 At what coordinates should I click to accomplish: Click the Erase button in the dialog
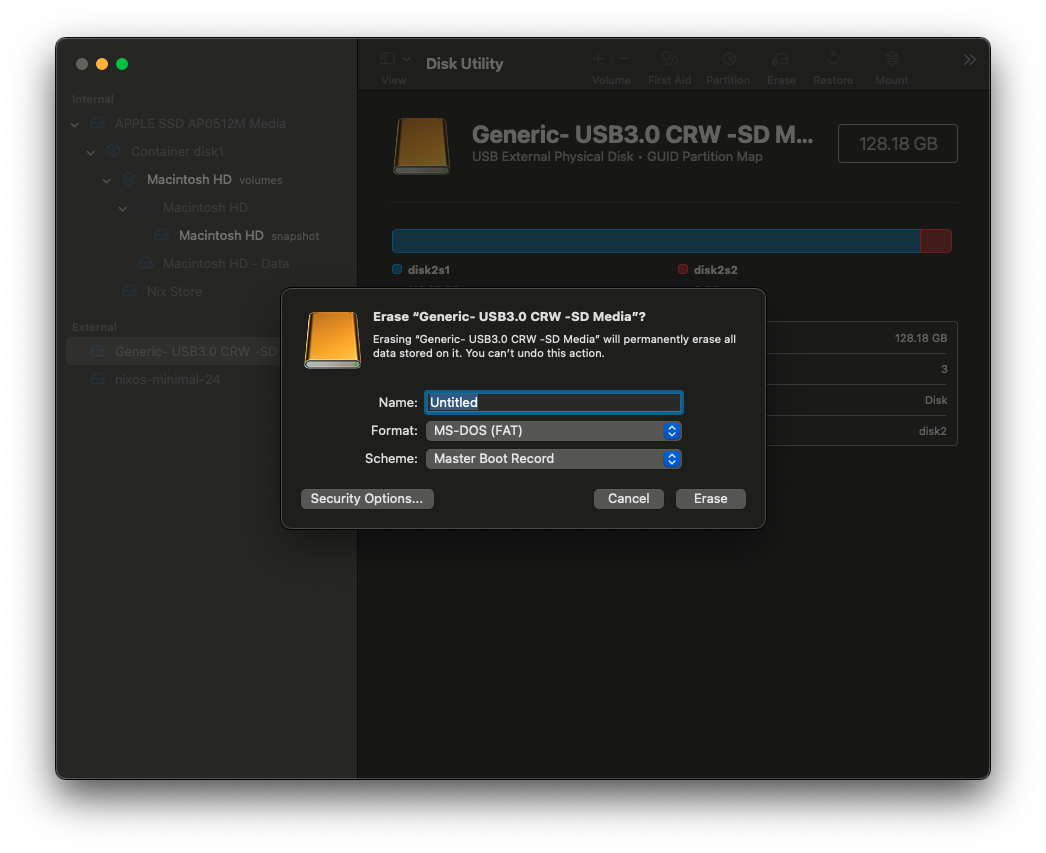pos(710,498)
